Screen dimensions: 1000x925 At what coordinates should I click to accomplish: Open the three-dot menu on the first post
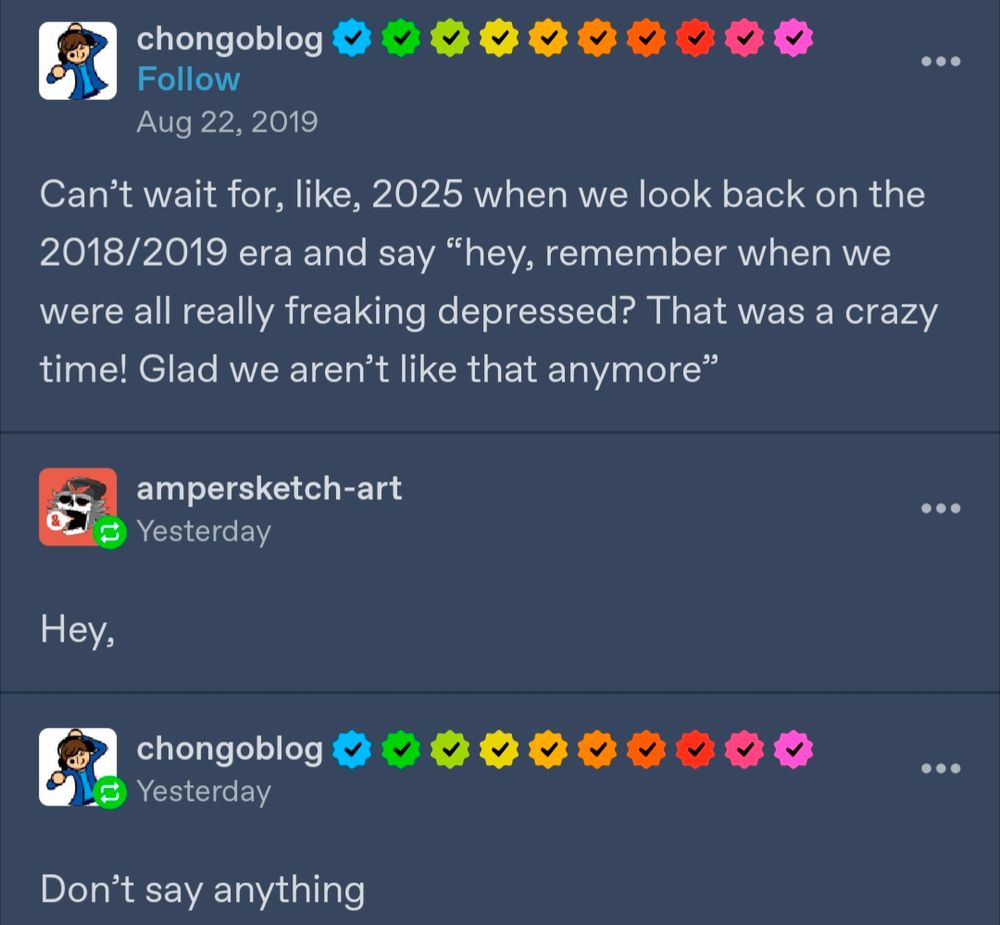941,62
